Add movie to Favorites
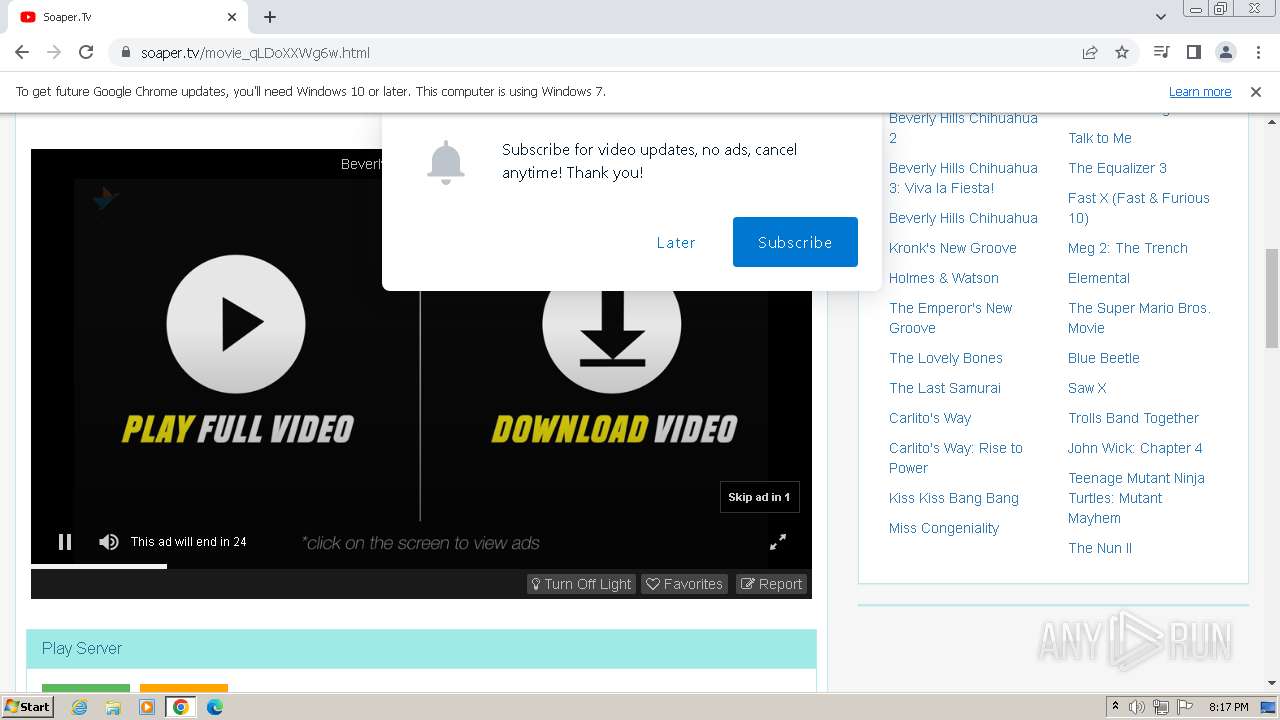Screen dimensions: 1280x720 pos(684,584)
